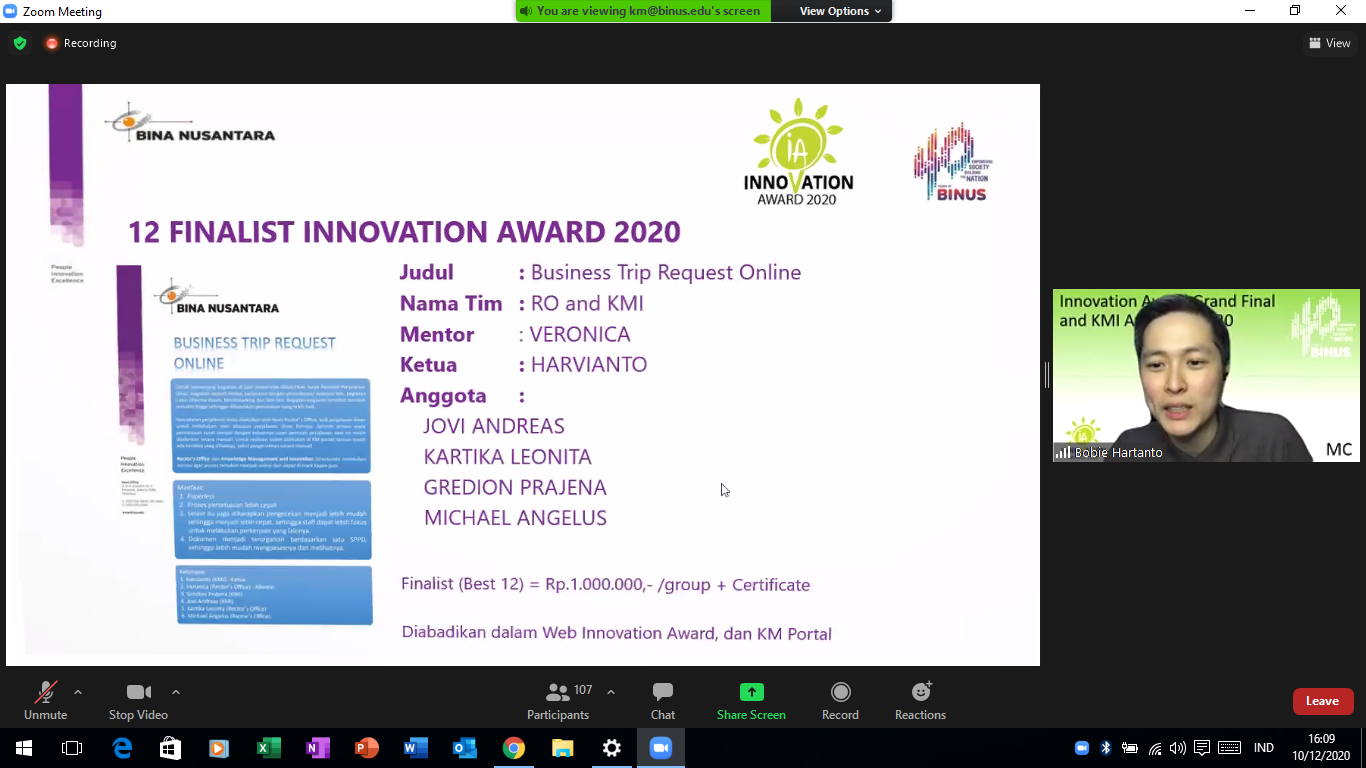
Task: Select Bobie Hartanto video thumbnail
Action: point(1206,376)
